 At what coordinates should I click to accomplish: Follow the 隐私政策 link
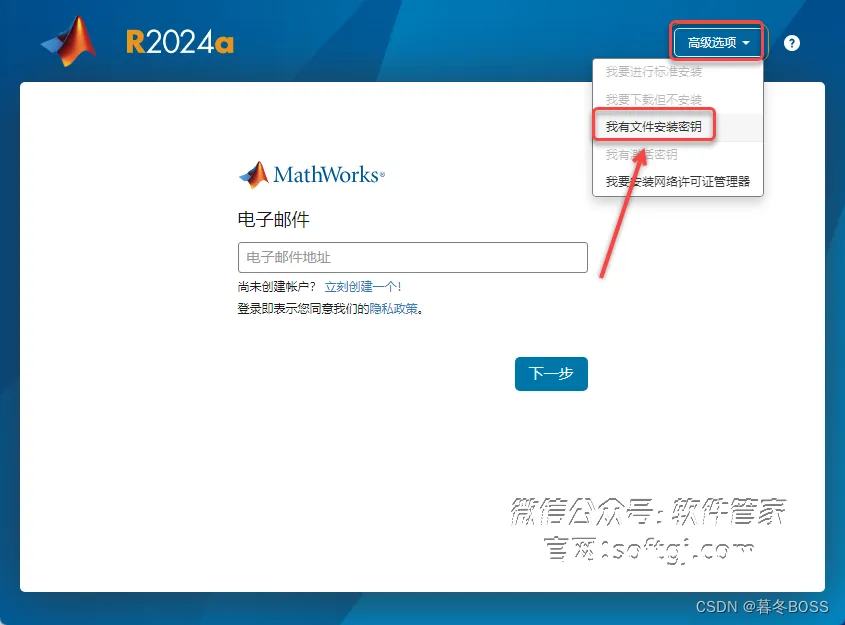[x=394, y=309]
